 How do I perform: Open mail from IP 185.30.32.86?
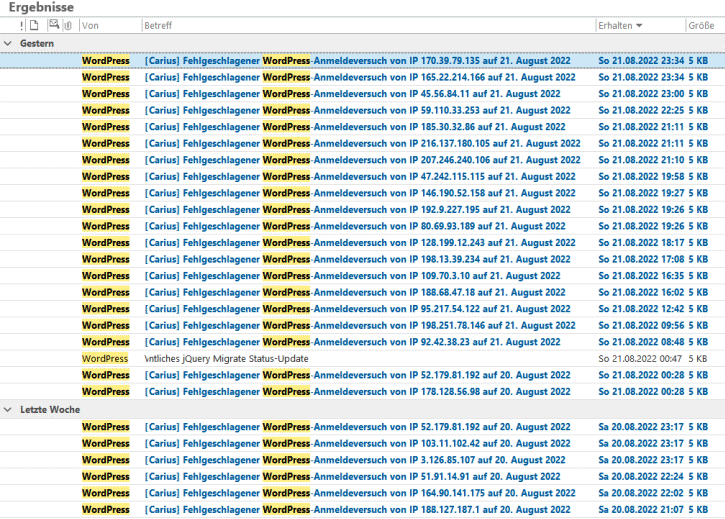click(362, 127)
